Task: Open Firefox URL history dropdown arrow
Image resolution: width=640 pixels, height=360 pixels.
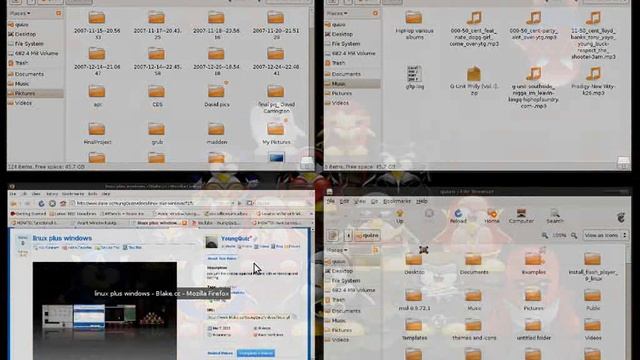Action: point(233,203)
